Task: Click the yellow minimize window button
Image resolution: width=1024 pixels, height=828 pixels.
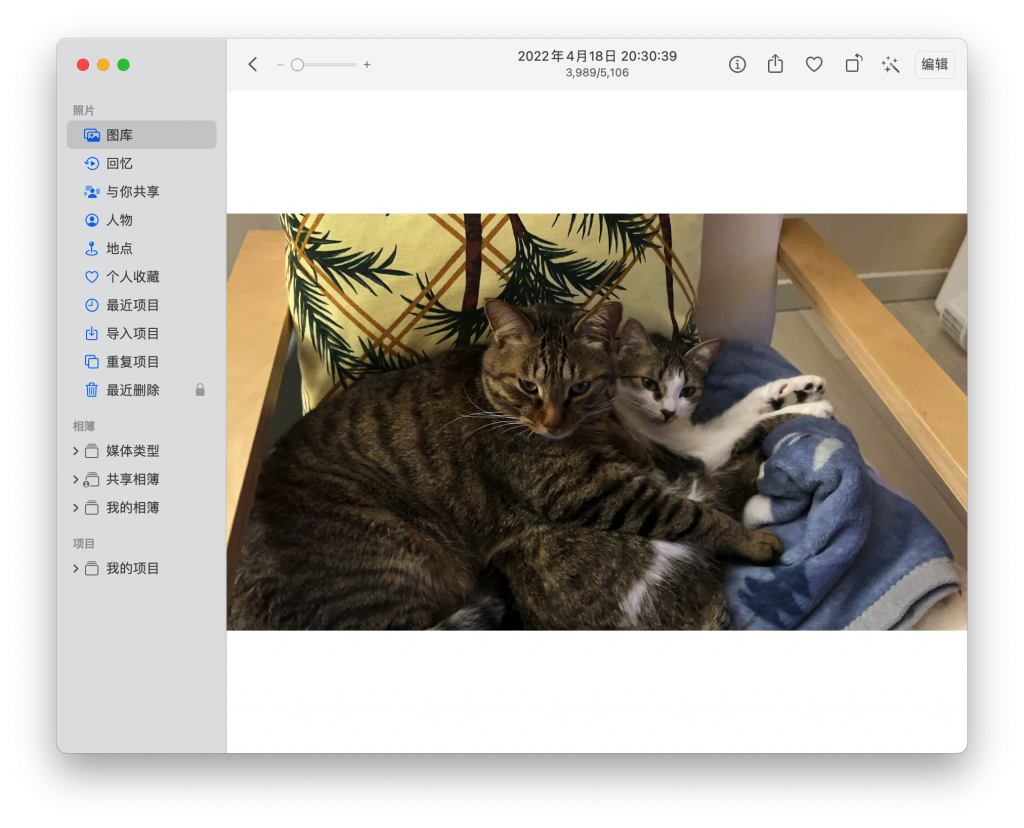Action: [103, 65]
